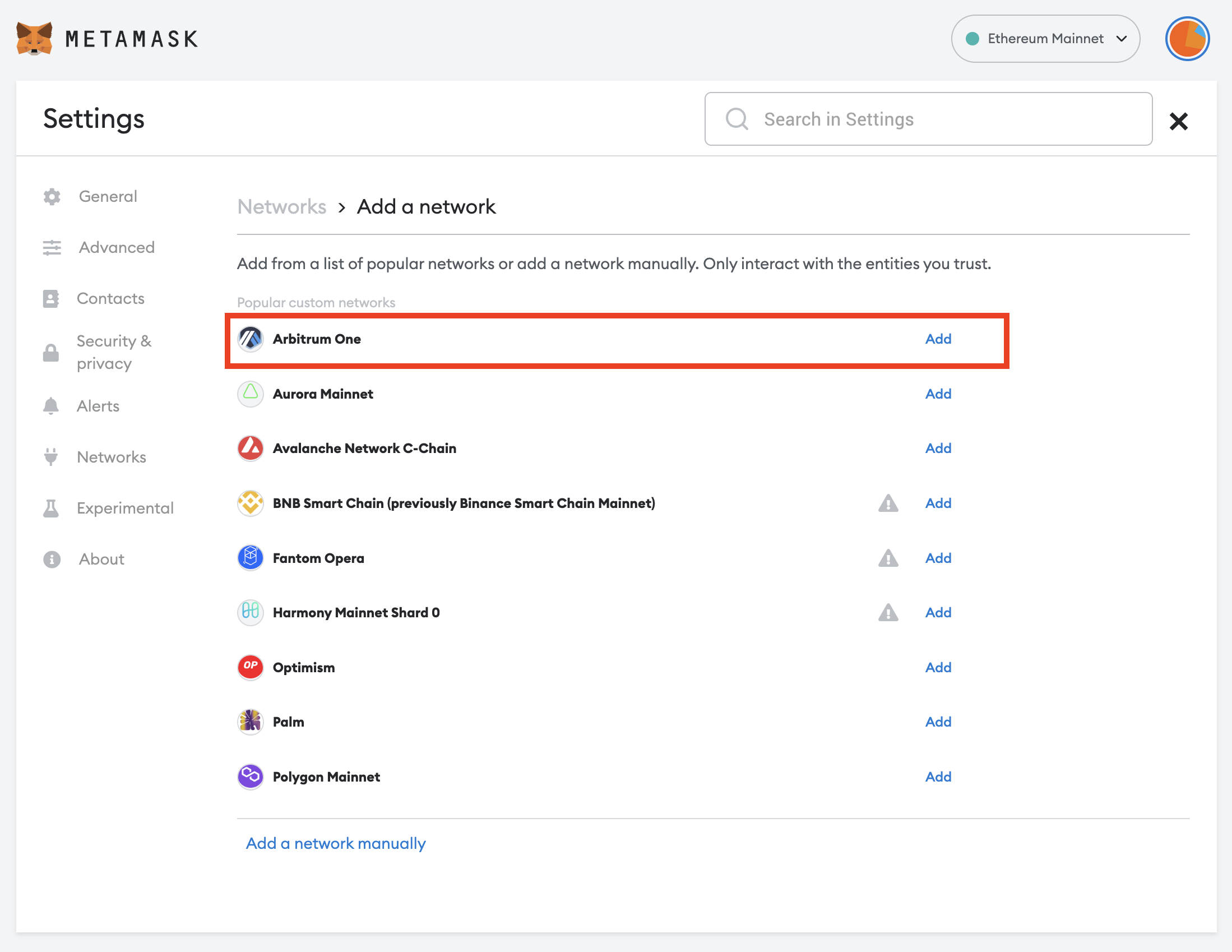Add the Polygon Mainnet network
1232x952 pixels.
[x=938, y=777]
